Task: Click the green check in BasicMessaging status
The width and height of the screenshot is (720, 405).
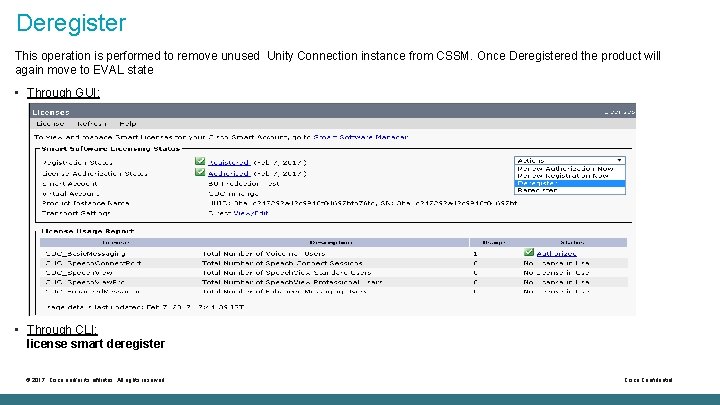Action: coord(529,253)
